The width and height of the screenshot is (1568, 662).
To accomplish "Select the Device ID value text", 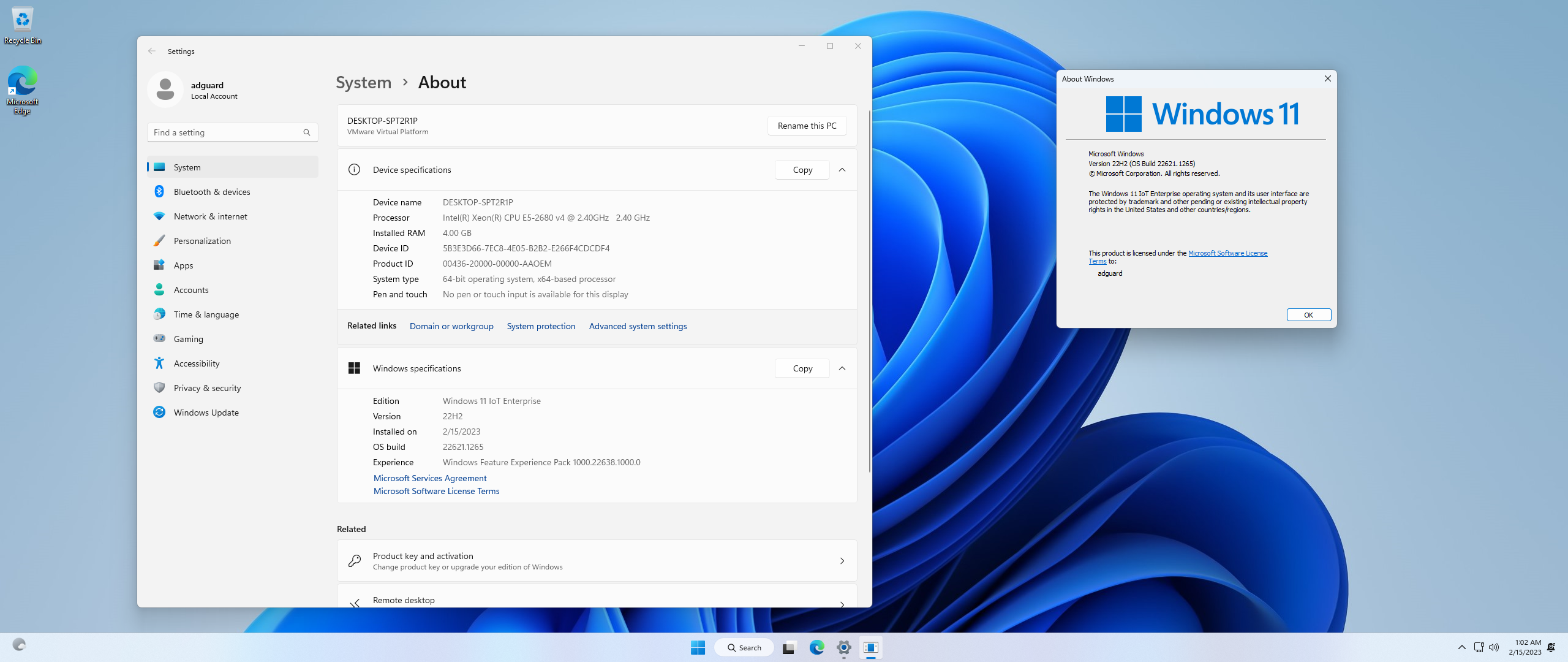I will pyautogui.click(x=526, y=248).
